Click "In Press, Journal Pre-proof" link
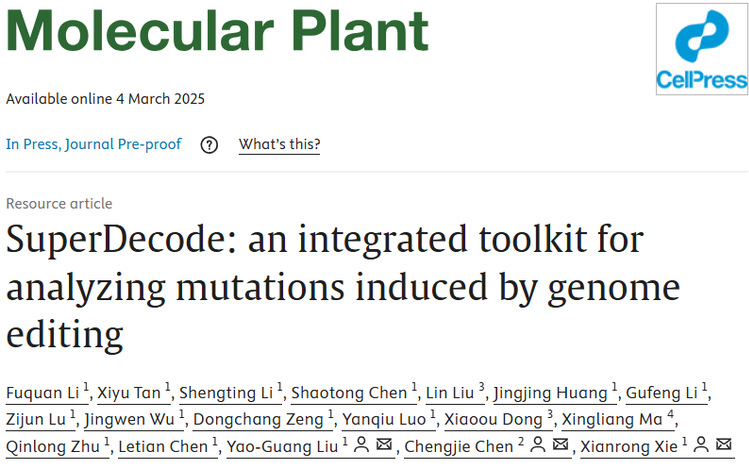The image size is (749, 469). [94, 144]
